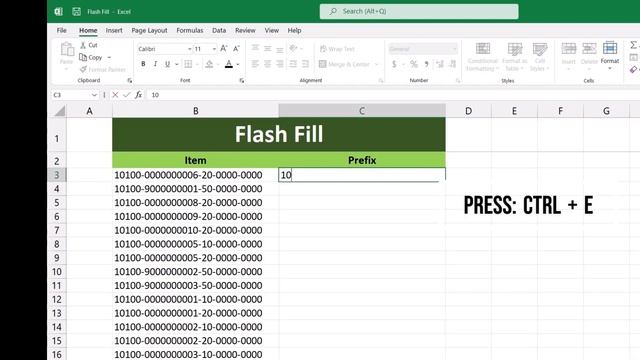Decrease font size with small A icon
640x360 pixels.
click(x=236, y=49)
